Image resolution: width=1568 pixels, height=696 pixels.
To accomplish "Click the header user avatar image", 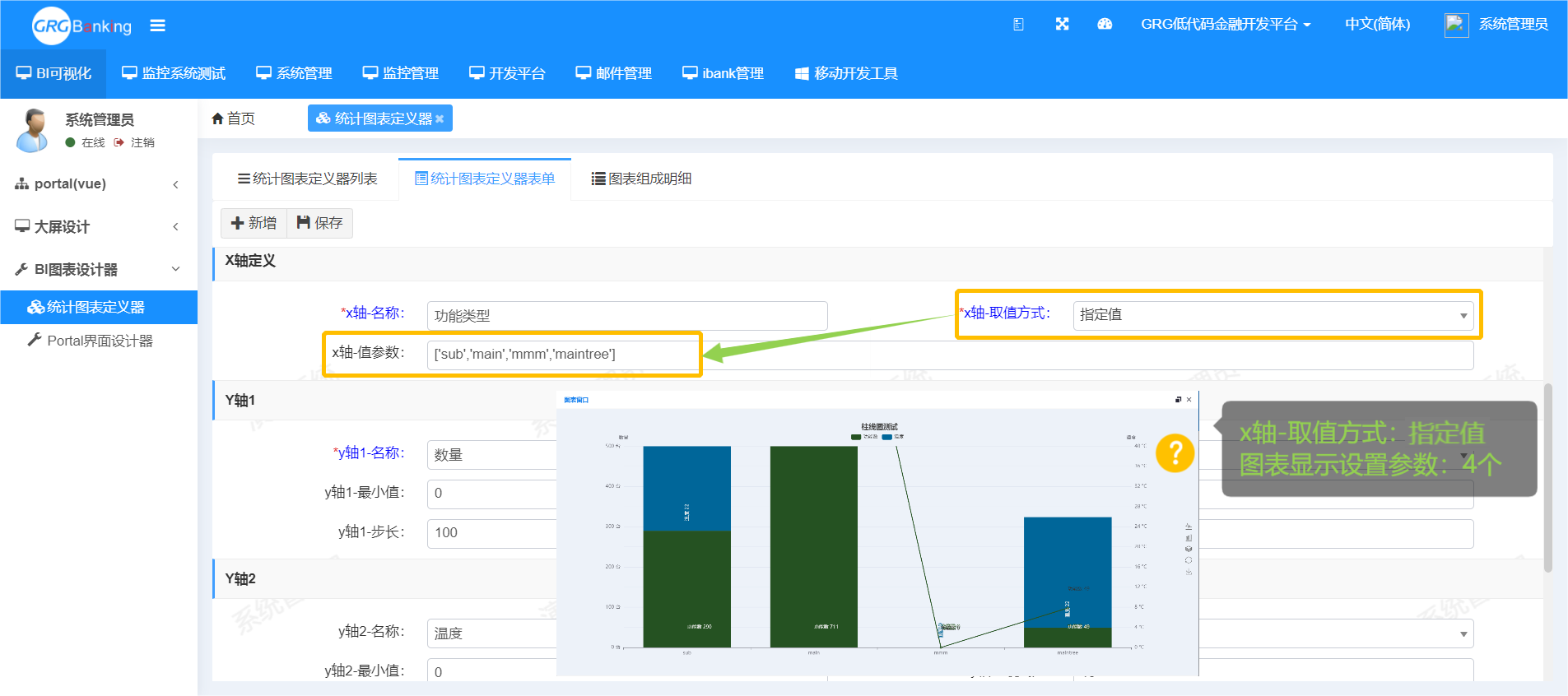I will click(1456, 25).
